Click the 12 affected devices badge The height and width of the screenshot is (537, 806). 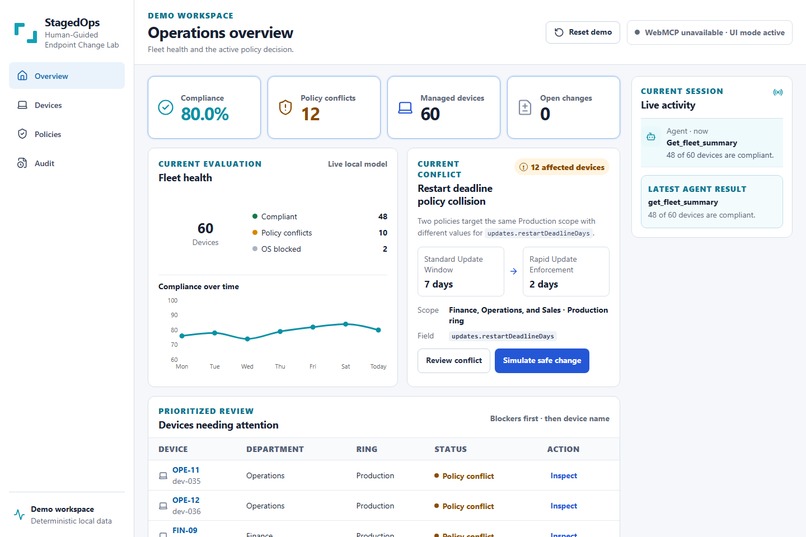562,167
